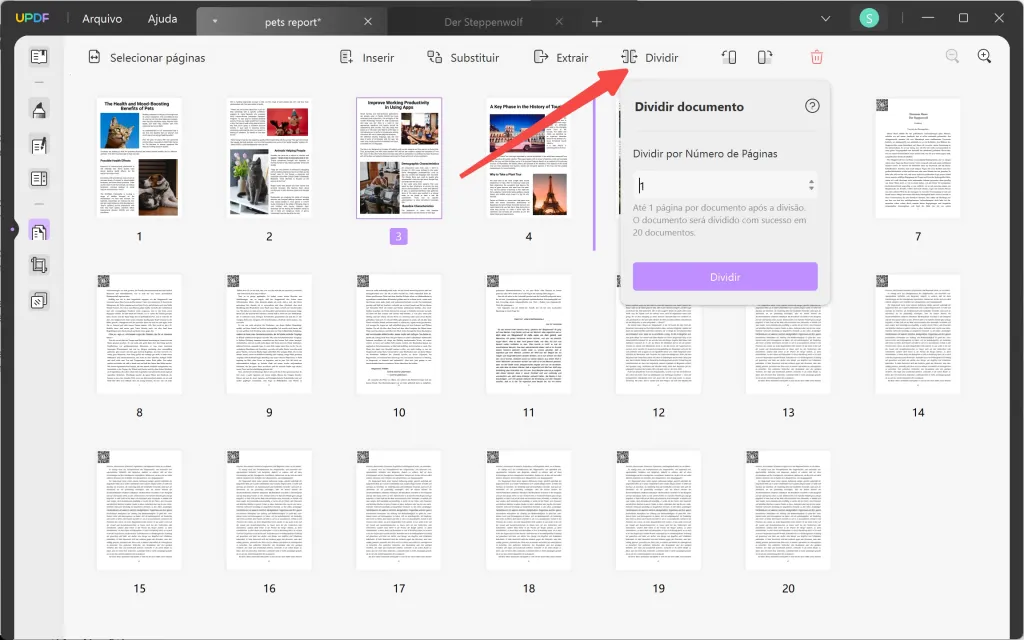Open the Reader view icon in sidebar
The image size is (1024, 640).
click(38, 57)
